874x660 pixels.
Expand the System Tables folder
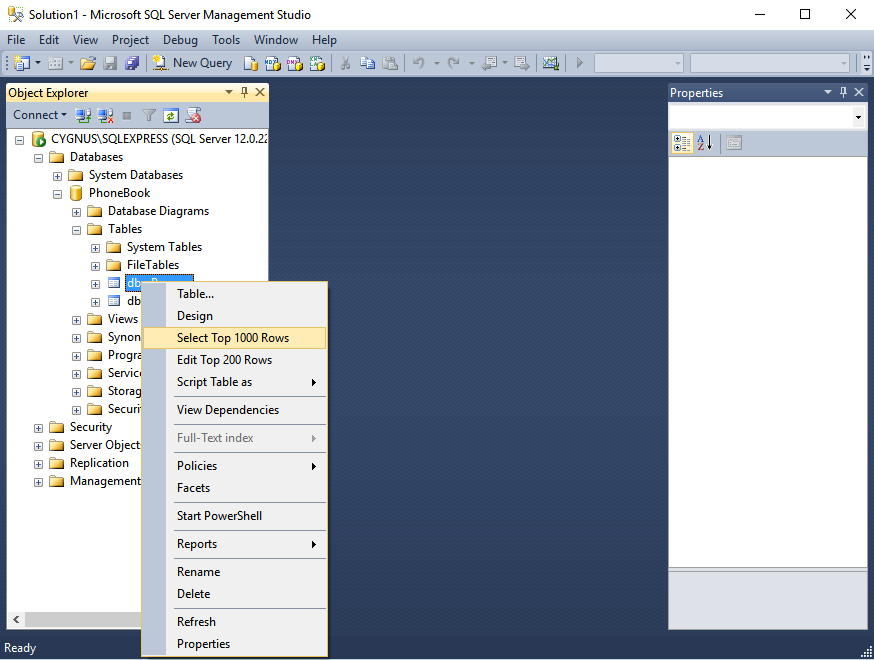pos(95,248)
